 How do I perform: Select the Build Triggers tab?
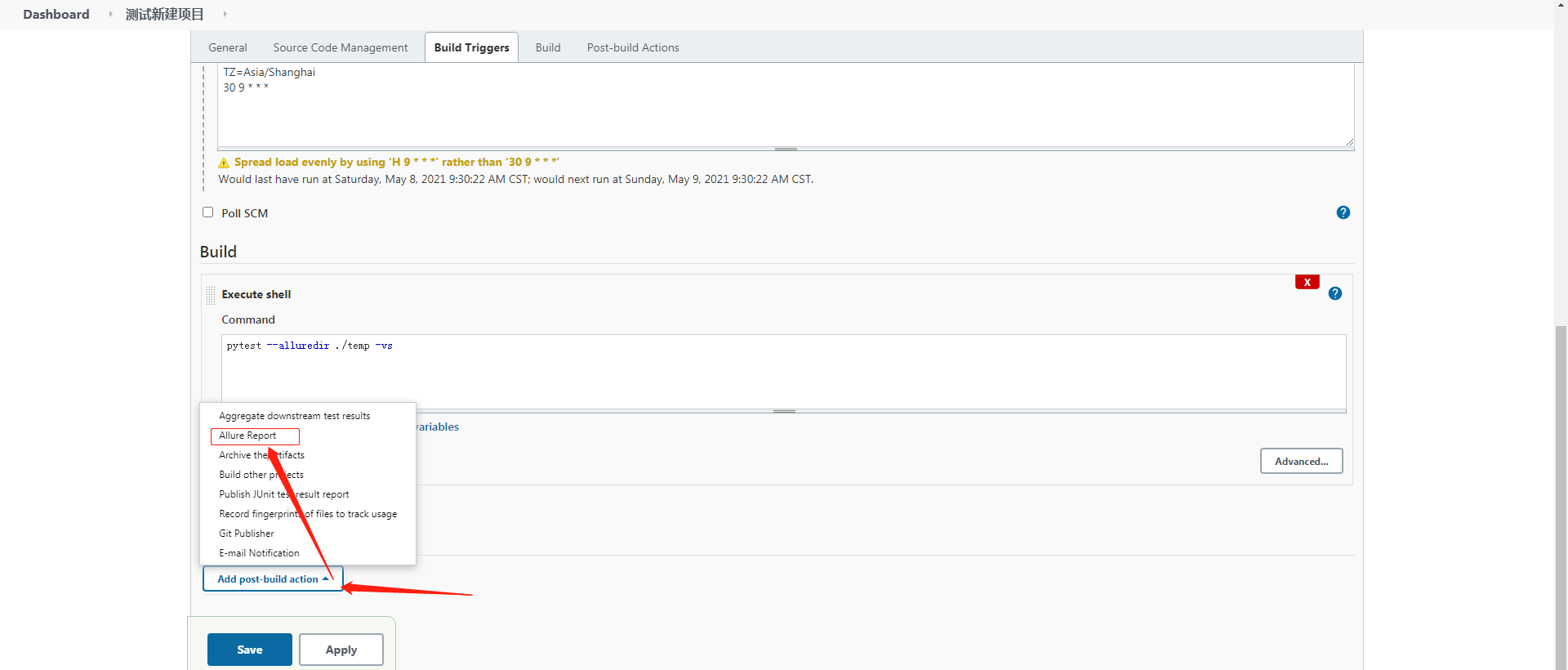(x=472, y=47)
